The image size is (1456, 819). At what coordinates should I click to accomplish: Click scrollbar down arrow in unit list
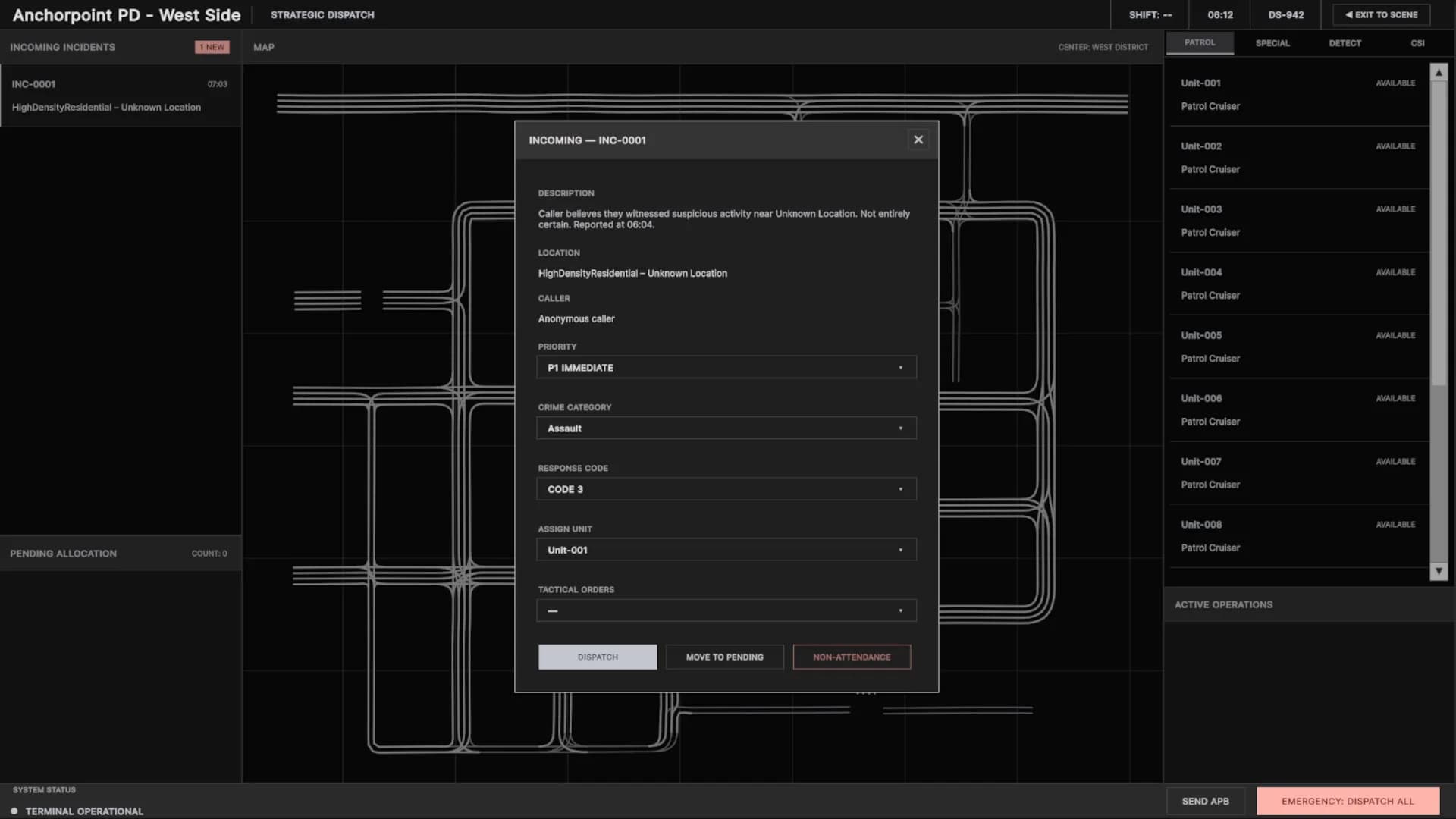point(1439,571)
